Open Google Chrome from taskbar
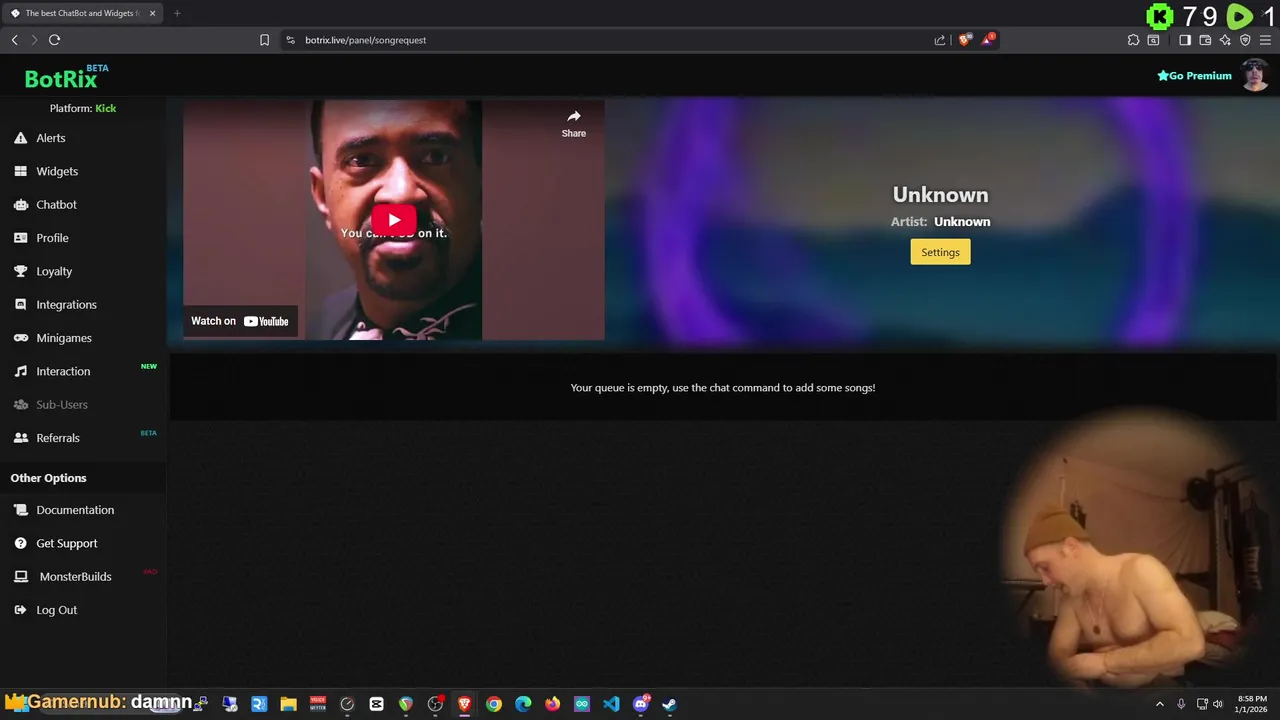 [x=494, y=704]
